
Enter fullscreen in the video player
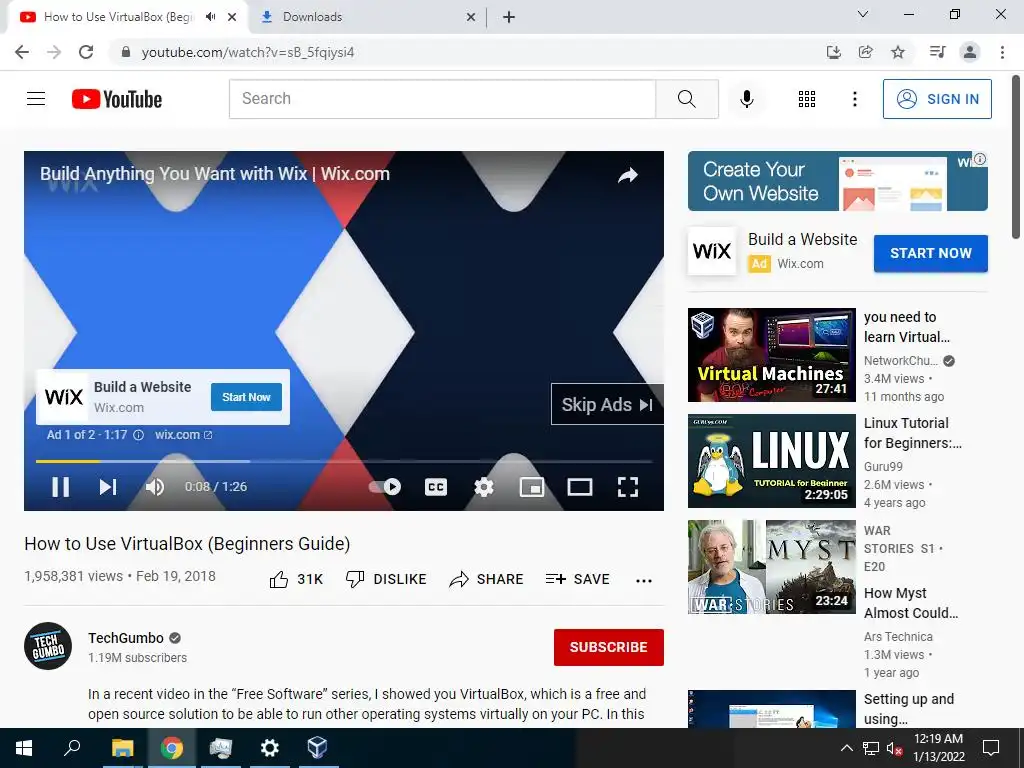[x=628, y=487]
